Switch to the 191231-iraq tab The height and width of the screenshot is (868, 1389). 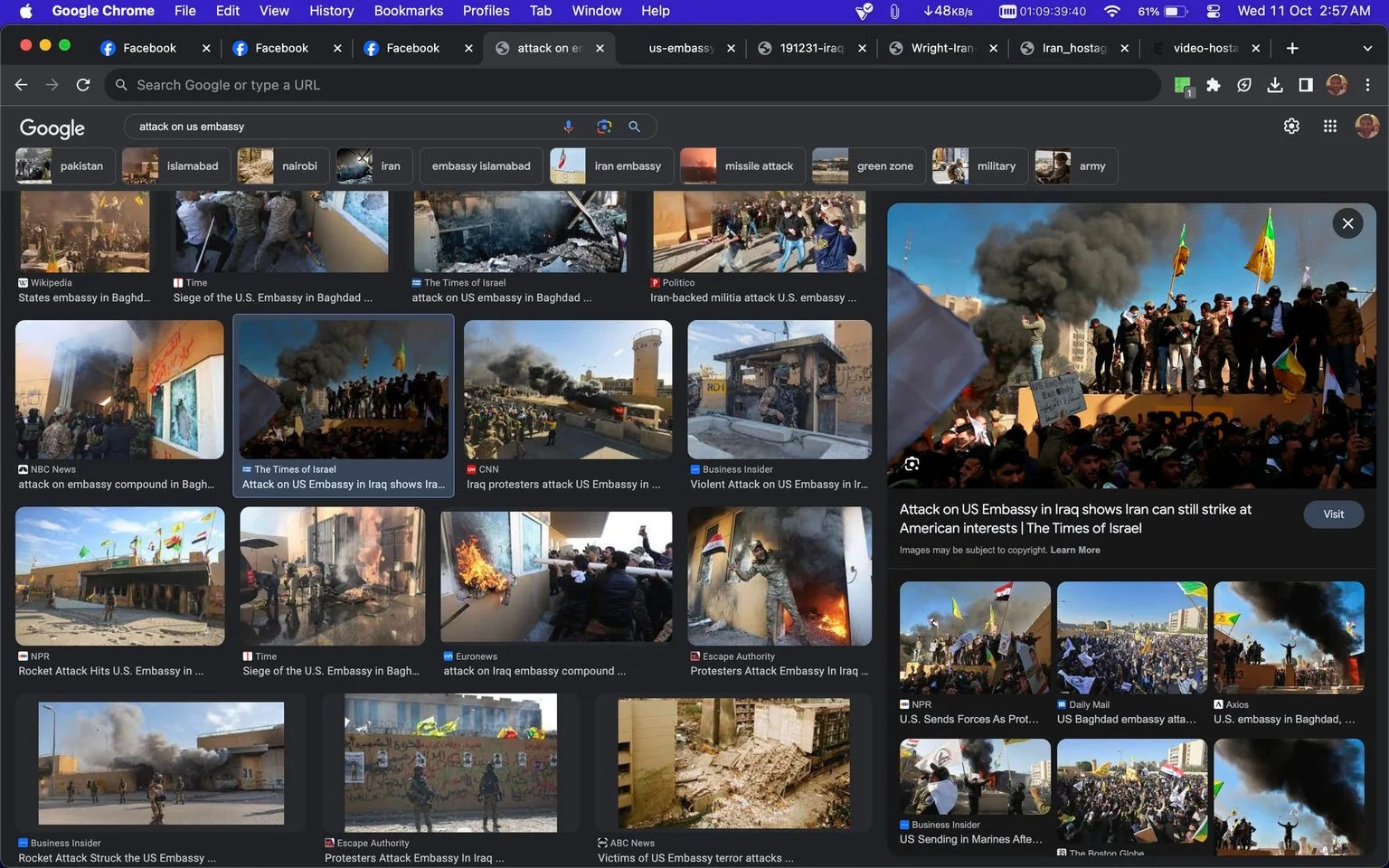(811, 48)
